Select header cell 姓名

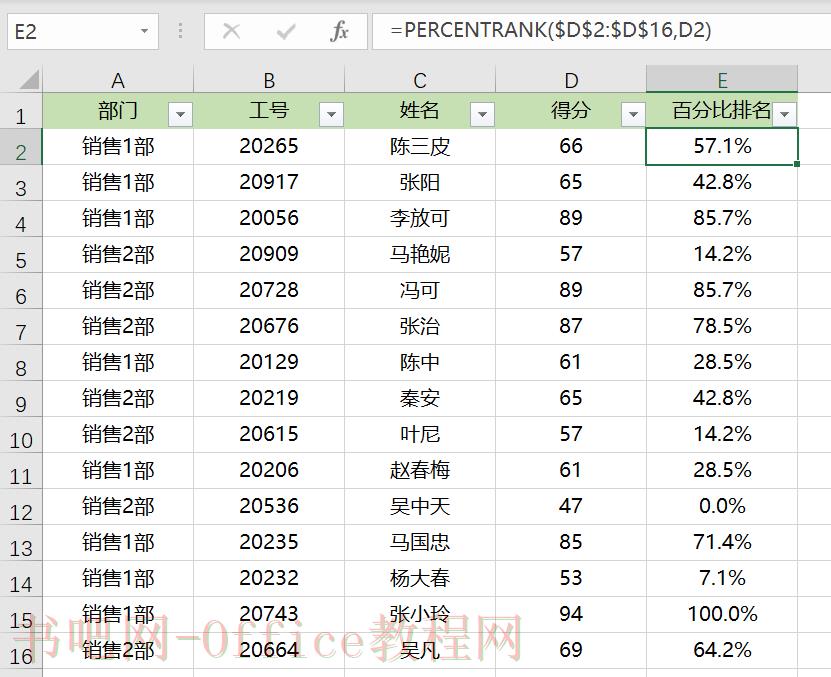click(x=420, y=111)
